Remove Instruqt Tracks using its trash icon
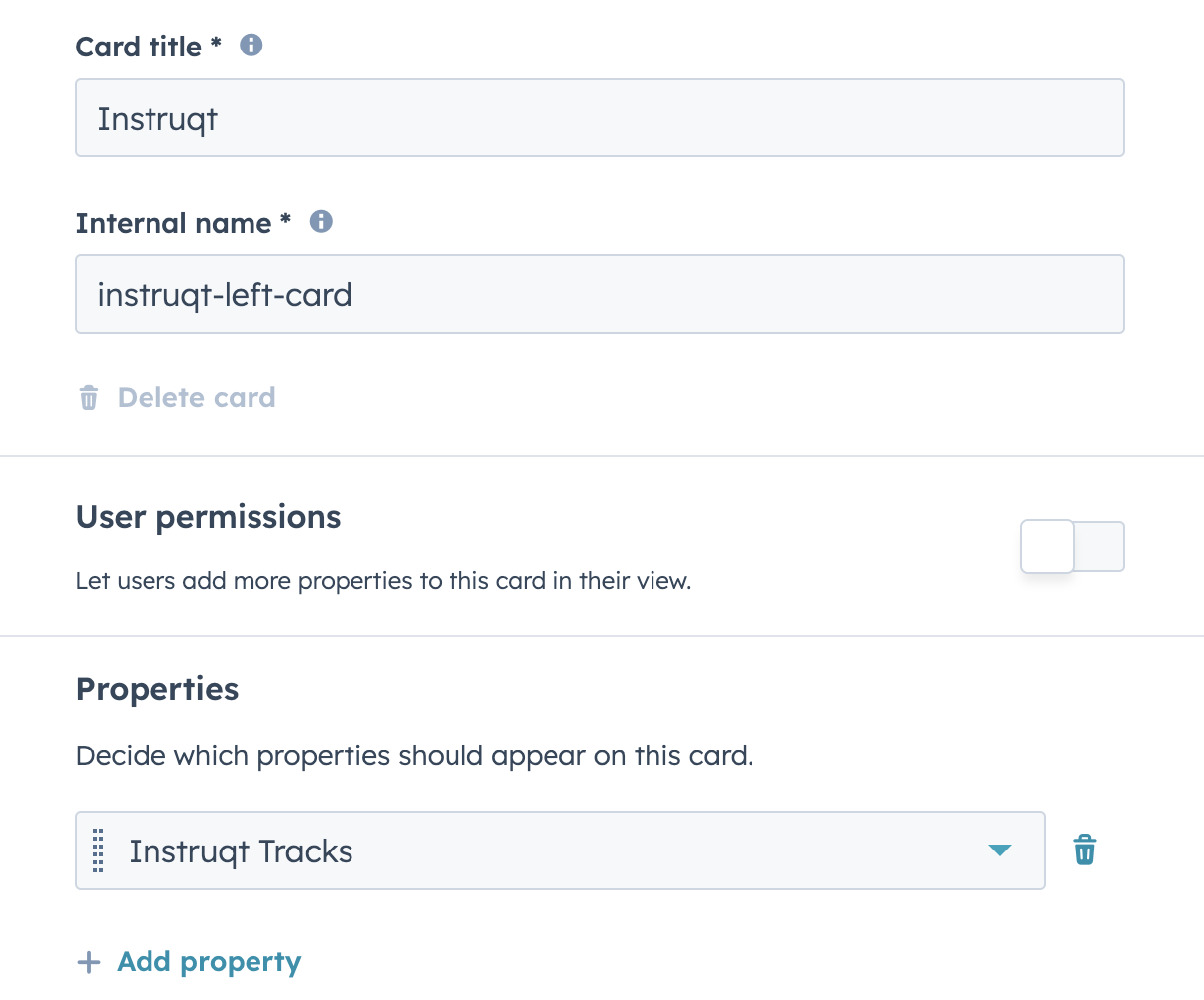1204x1000 pixels. (1085, 850)
